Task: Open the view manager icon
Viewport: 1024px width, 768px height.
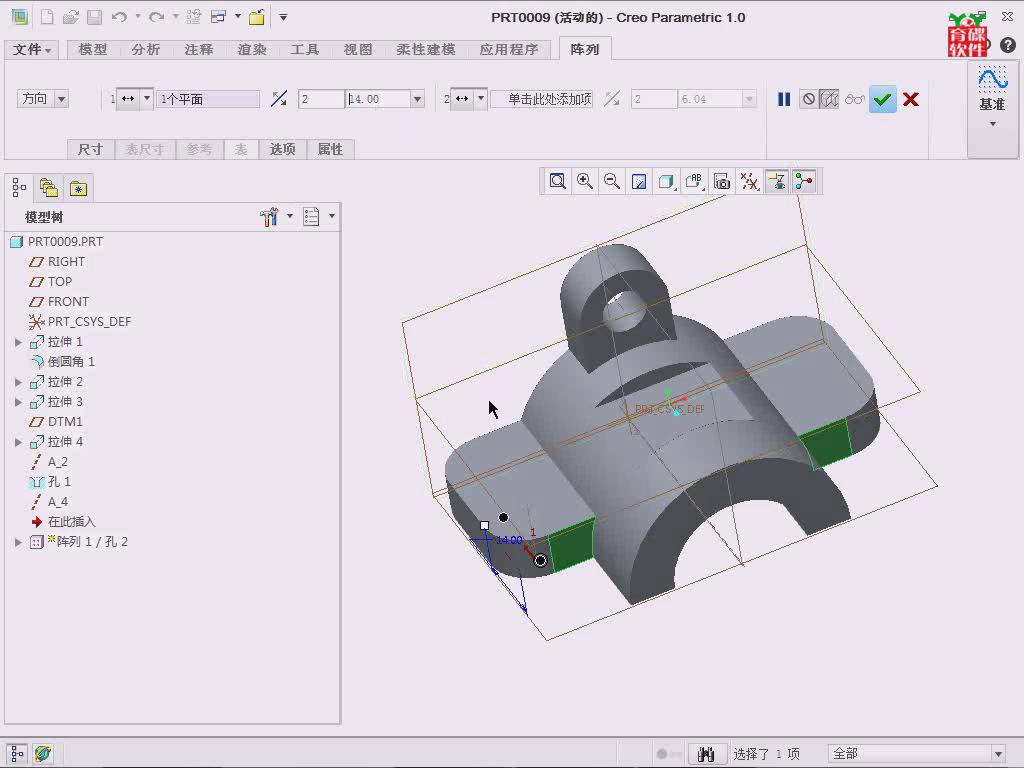Action: pyautogui.click(x=722, y=181)
